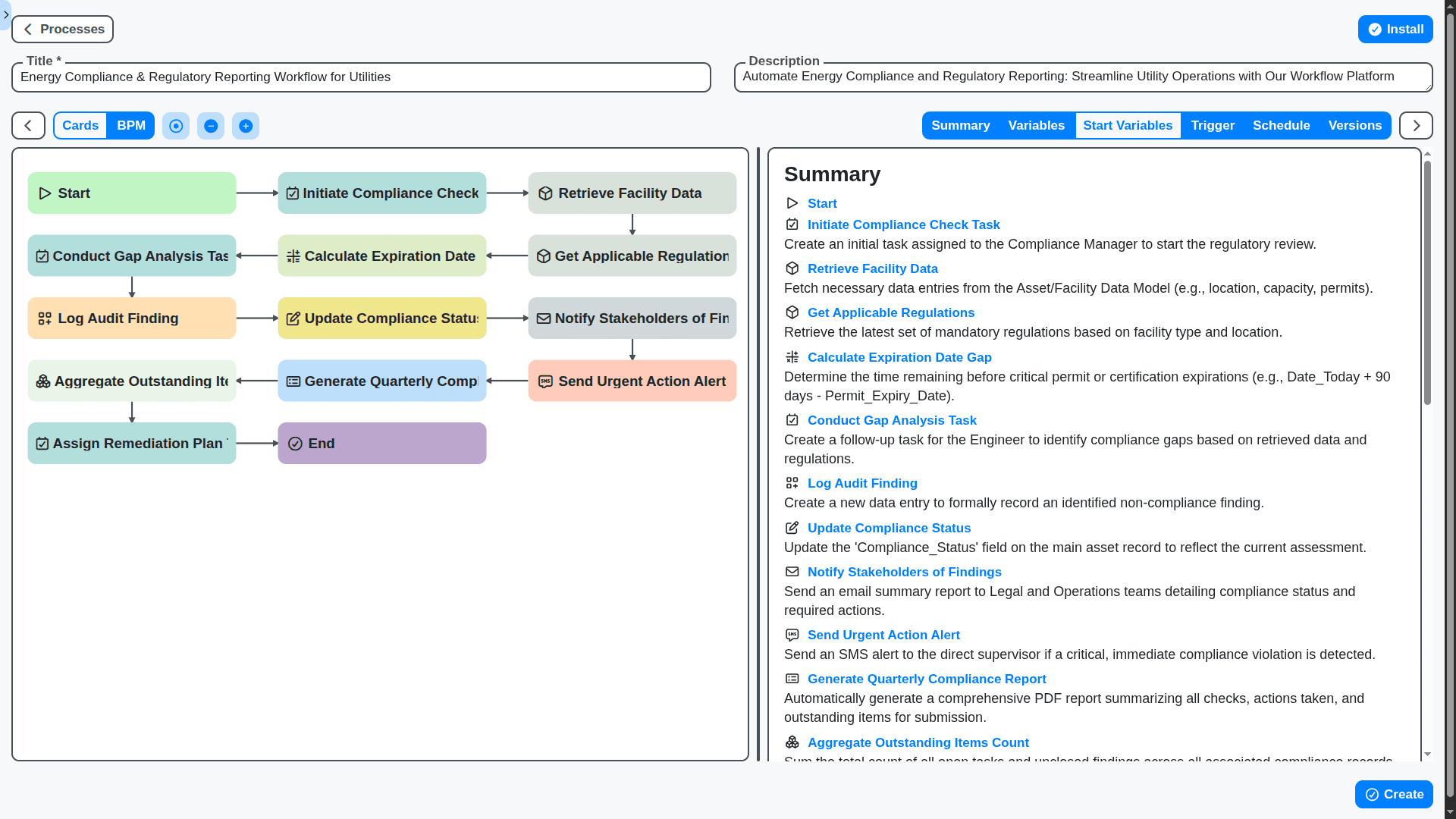Select the zoom-out minus icon

tap(211, 125)
